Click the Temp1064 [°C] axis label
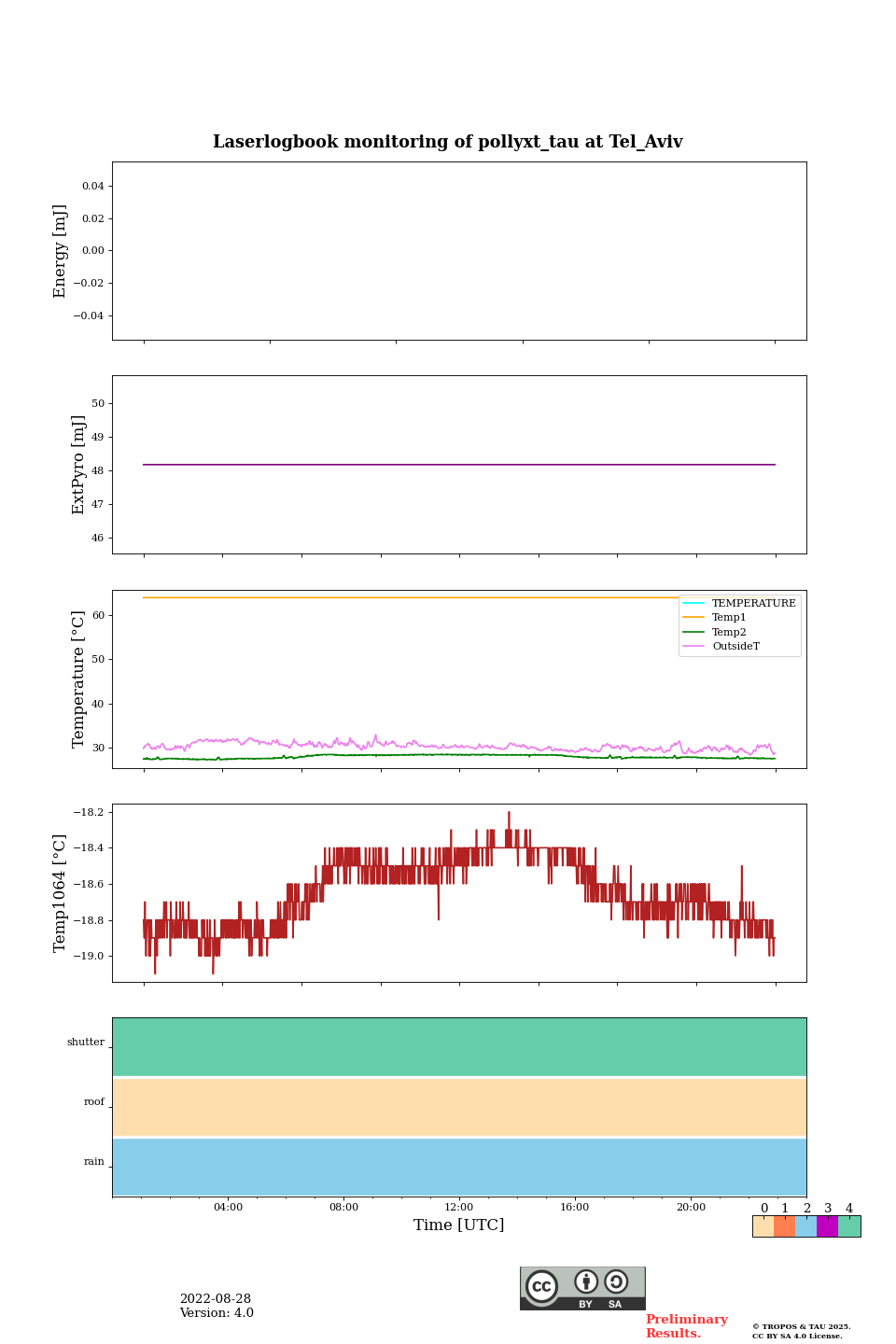Viewport: 896px width, 1344px height. (61, 893)
